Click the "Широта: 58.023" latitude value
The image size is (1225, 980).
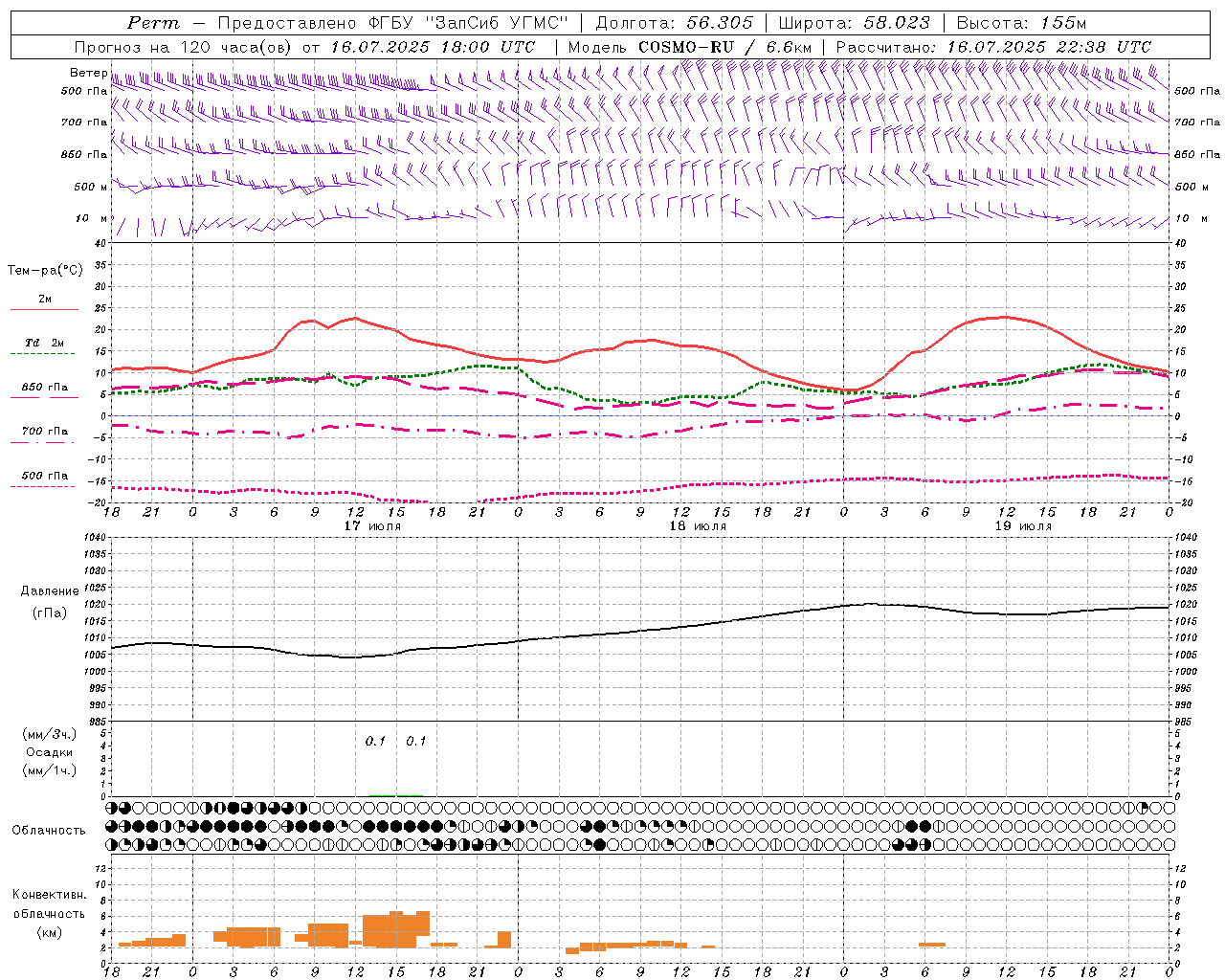(855, 23)
